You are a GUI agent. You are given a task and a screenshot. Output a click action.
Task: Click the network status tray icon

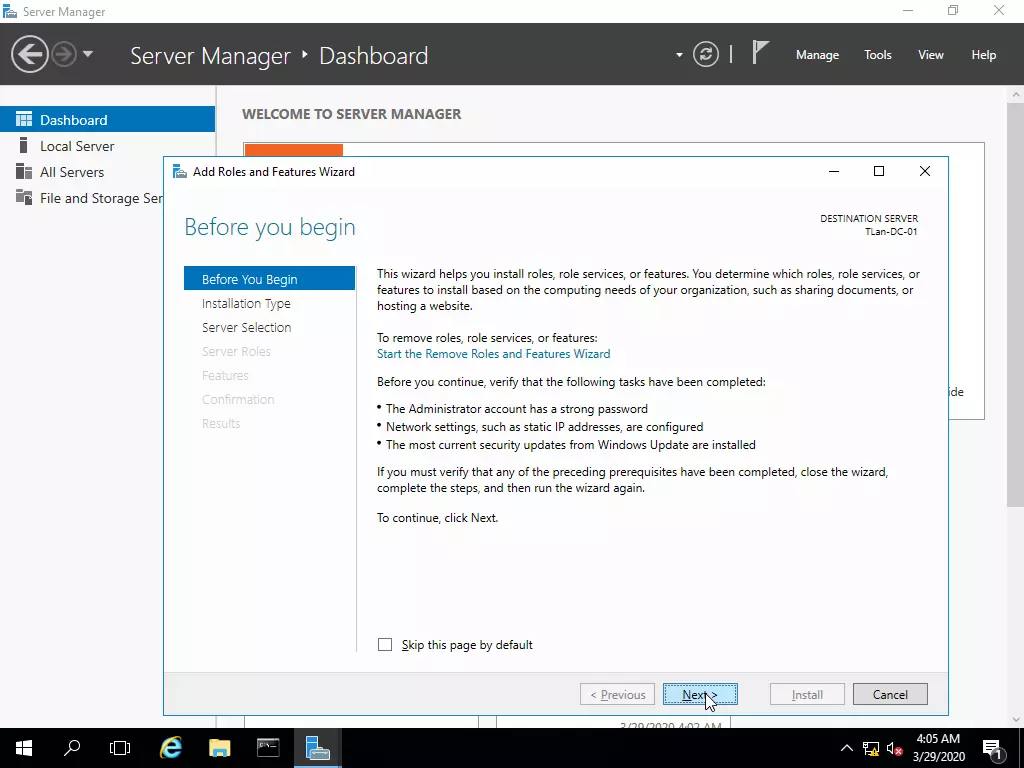(871, 749)
